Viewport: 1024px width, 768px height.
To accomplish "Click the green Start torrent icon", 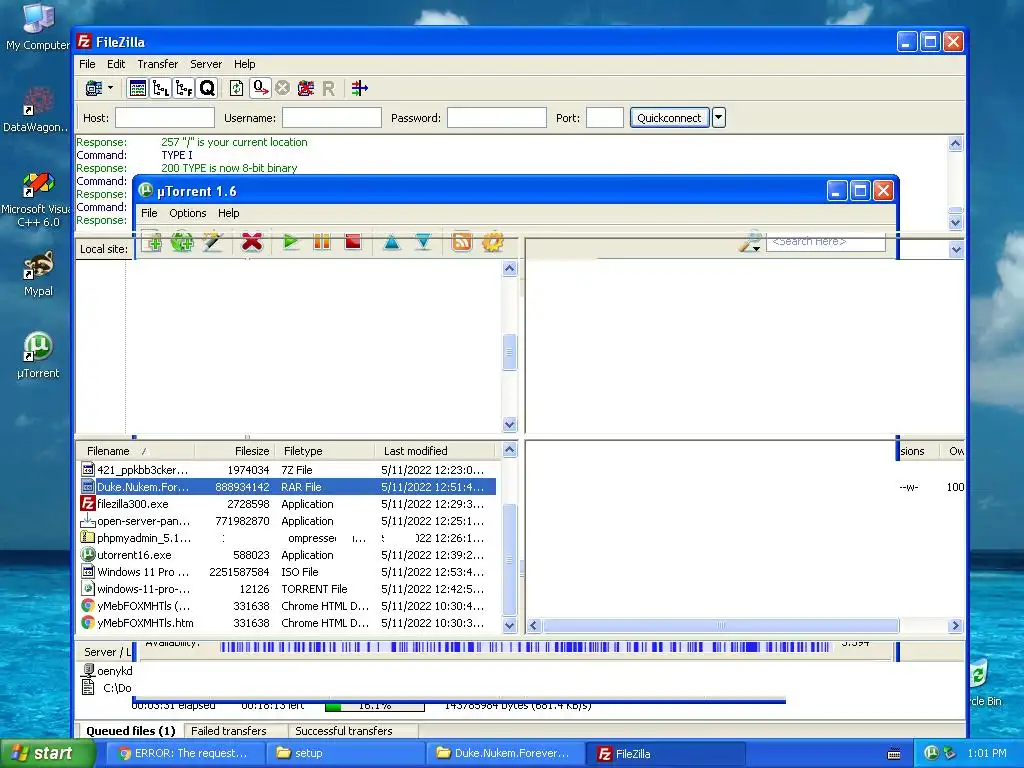I will (291, 242).
